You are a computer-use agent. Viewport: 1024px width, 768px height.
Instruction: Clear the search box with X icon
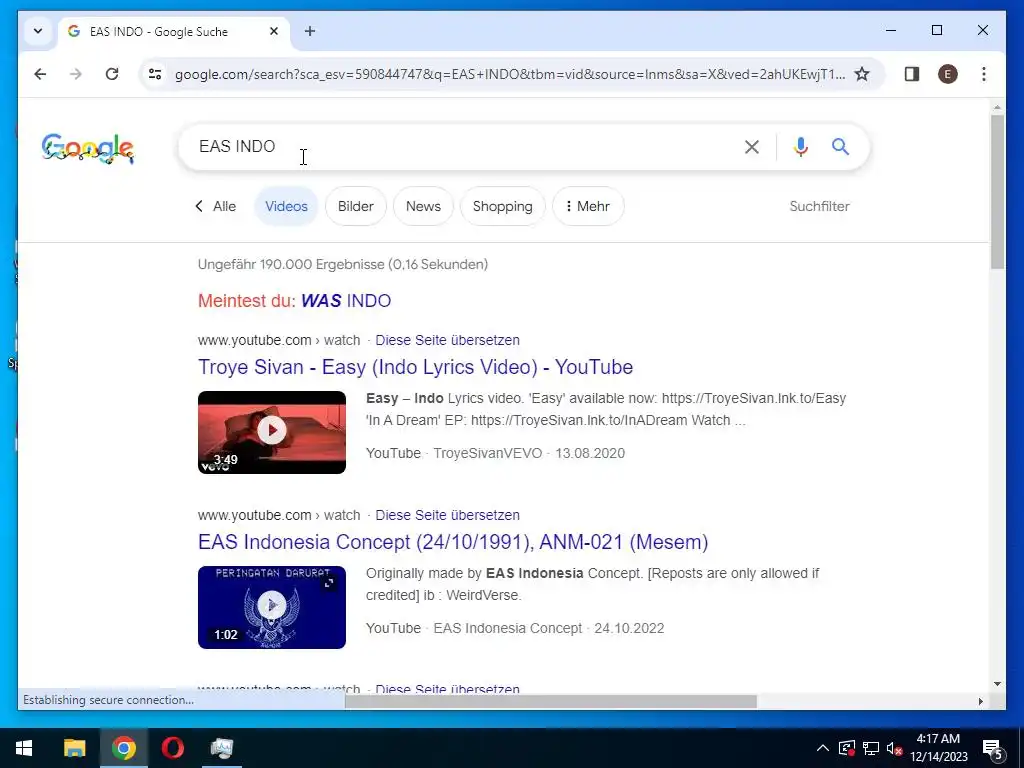click(x=752, y=147)
